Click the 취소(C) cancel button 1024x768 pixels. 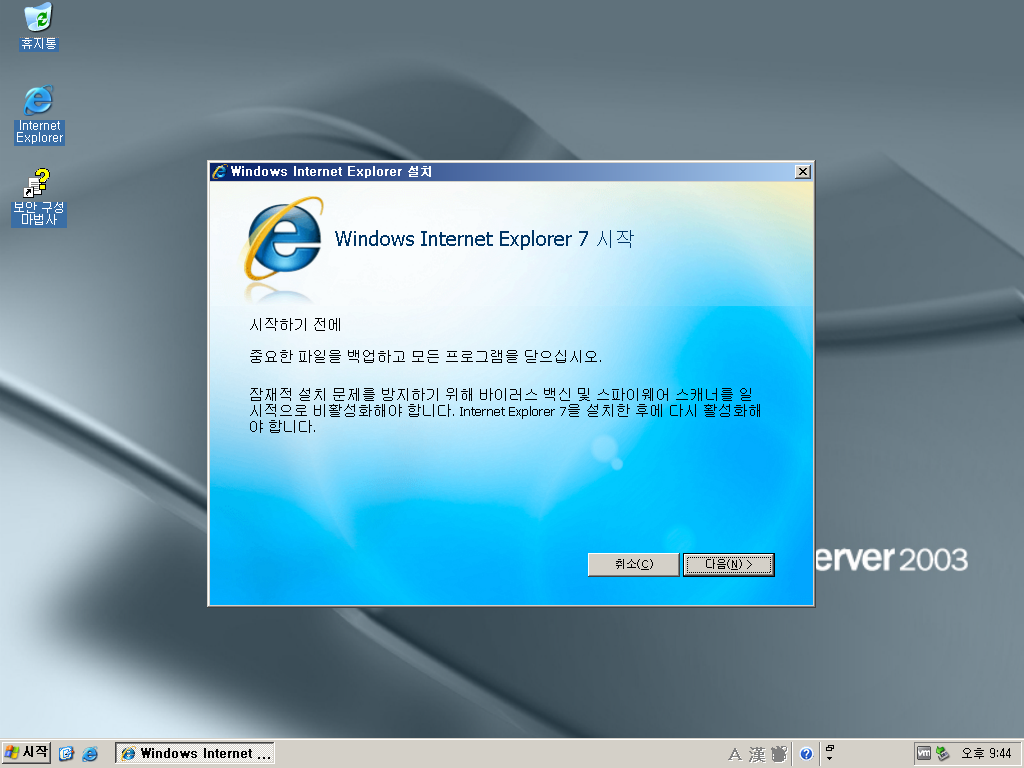[x=633, y=564]
